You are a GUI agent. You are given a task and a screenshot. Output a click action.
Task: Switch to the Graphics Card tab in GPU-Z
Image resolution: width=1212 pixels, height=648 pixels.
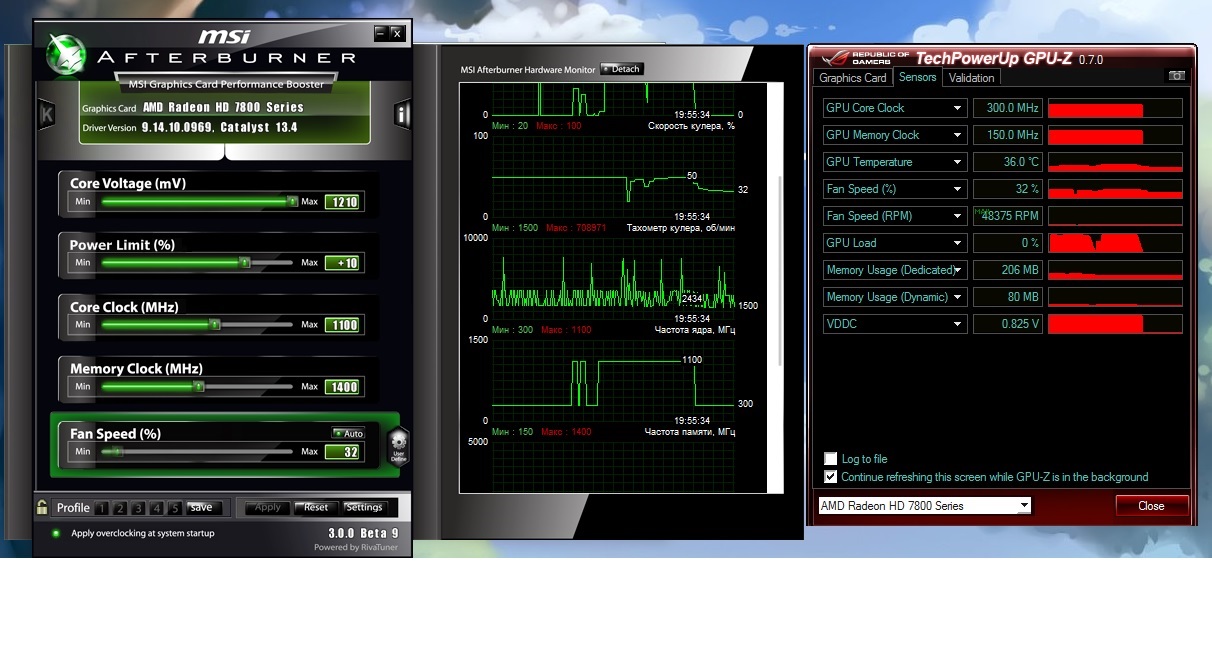click(x=853, y=78)
